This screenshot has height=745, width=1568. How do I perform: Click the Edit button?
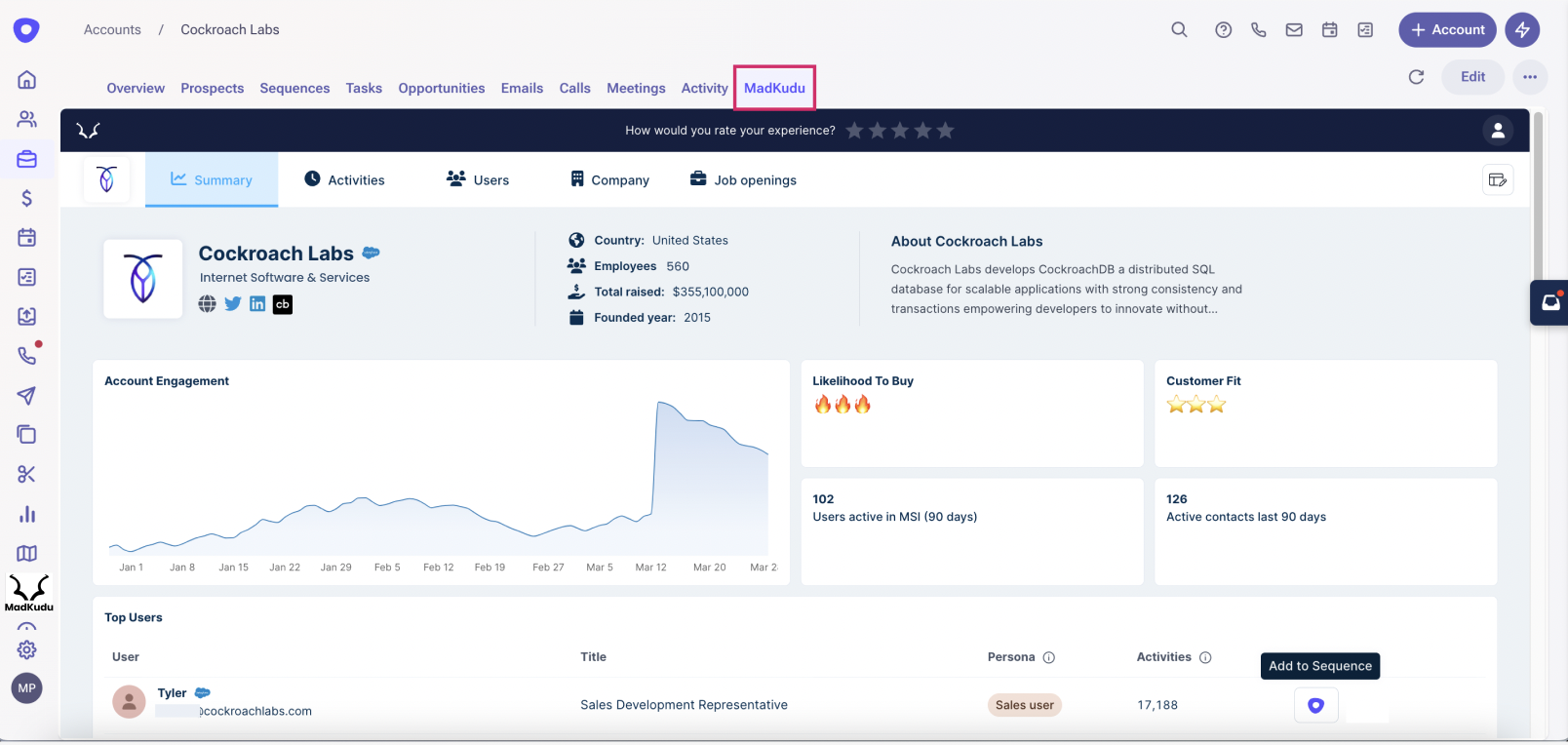[x=1472, y=77]
